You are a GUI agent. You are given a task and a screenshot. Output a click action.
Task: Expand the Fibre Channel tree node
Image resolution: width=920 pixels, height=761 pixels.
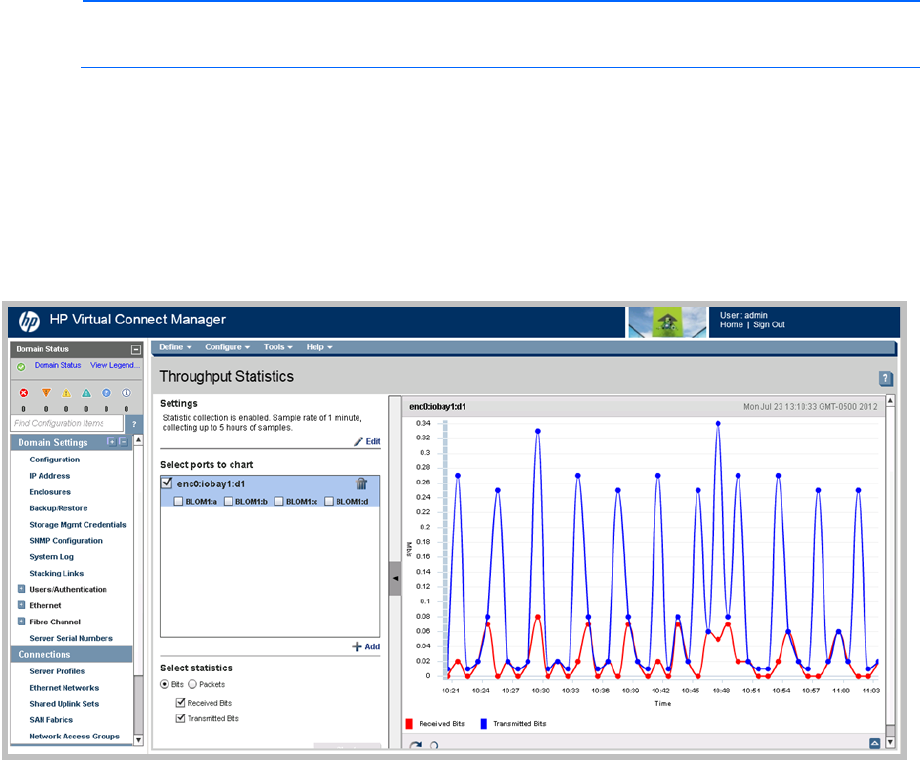click(22, 621)
